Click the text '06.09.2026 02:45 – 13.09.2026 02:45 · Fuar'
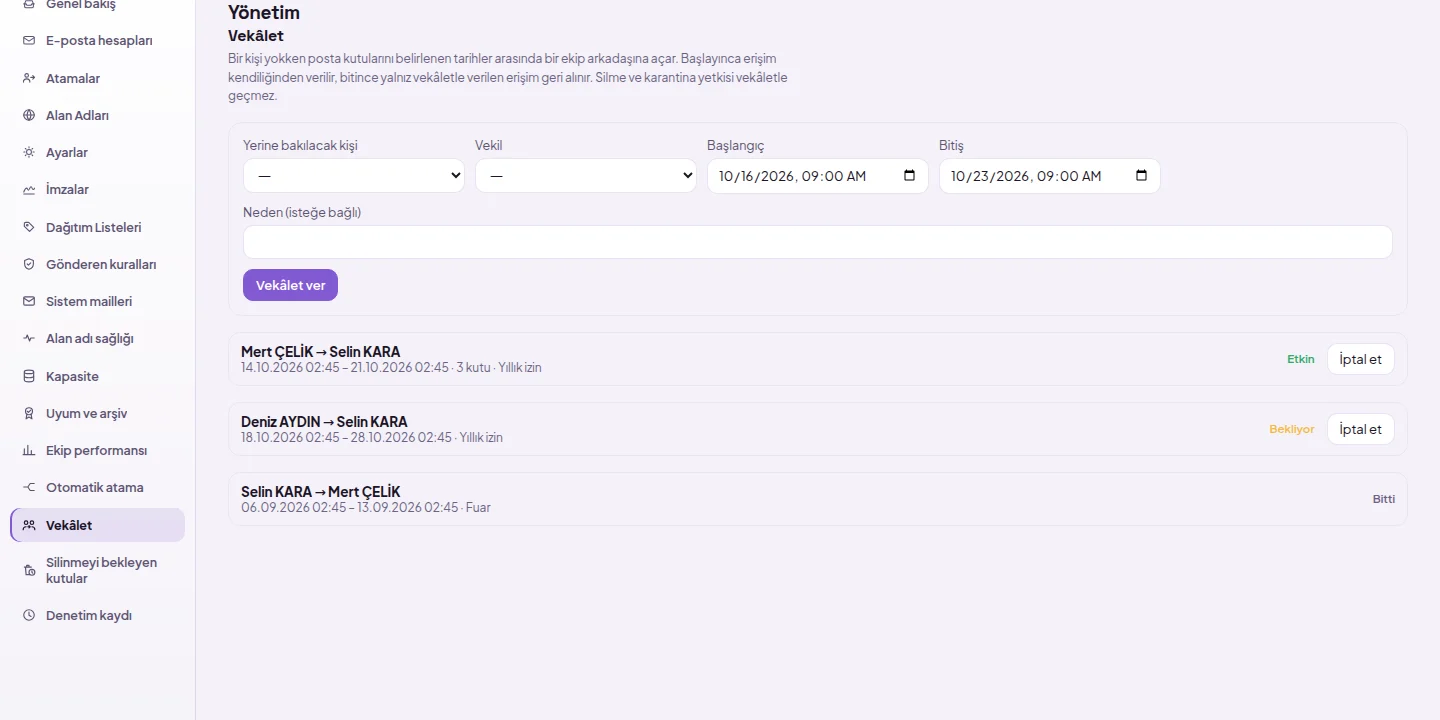Image resolution: width=1440 pixels, height=720 pixels. click(366, 508)
